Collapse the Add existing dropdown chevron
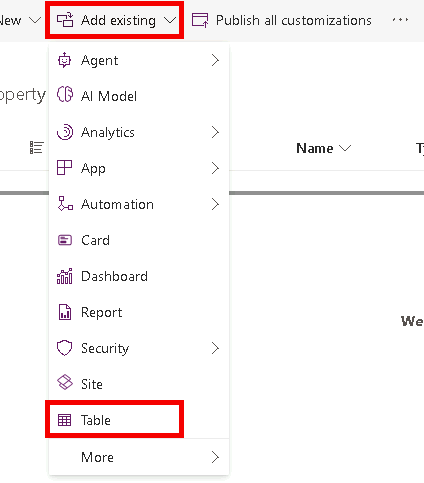Screen dimensions: 424x483 click(170, 20)
